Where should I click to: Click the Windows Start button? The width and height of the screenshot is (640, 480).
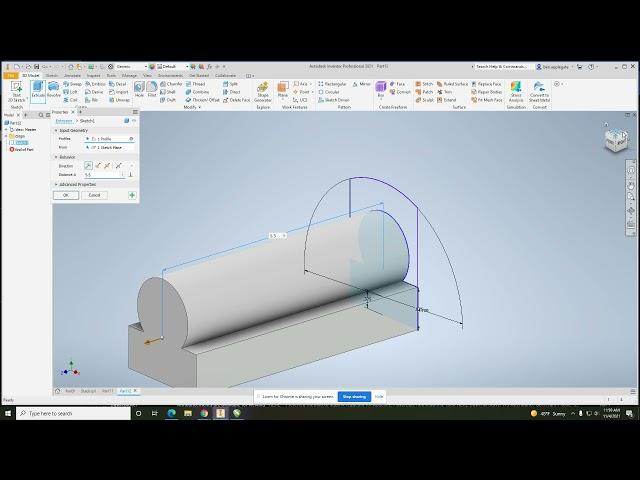pos(8,413)
